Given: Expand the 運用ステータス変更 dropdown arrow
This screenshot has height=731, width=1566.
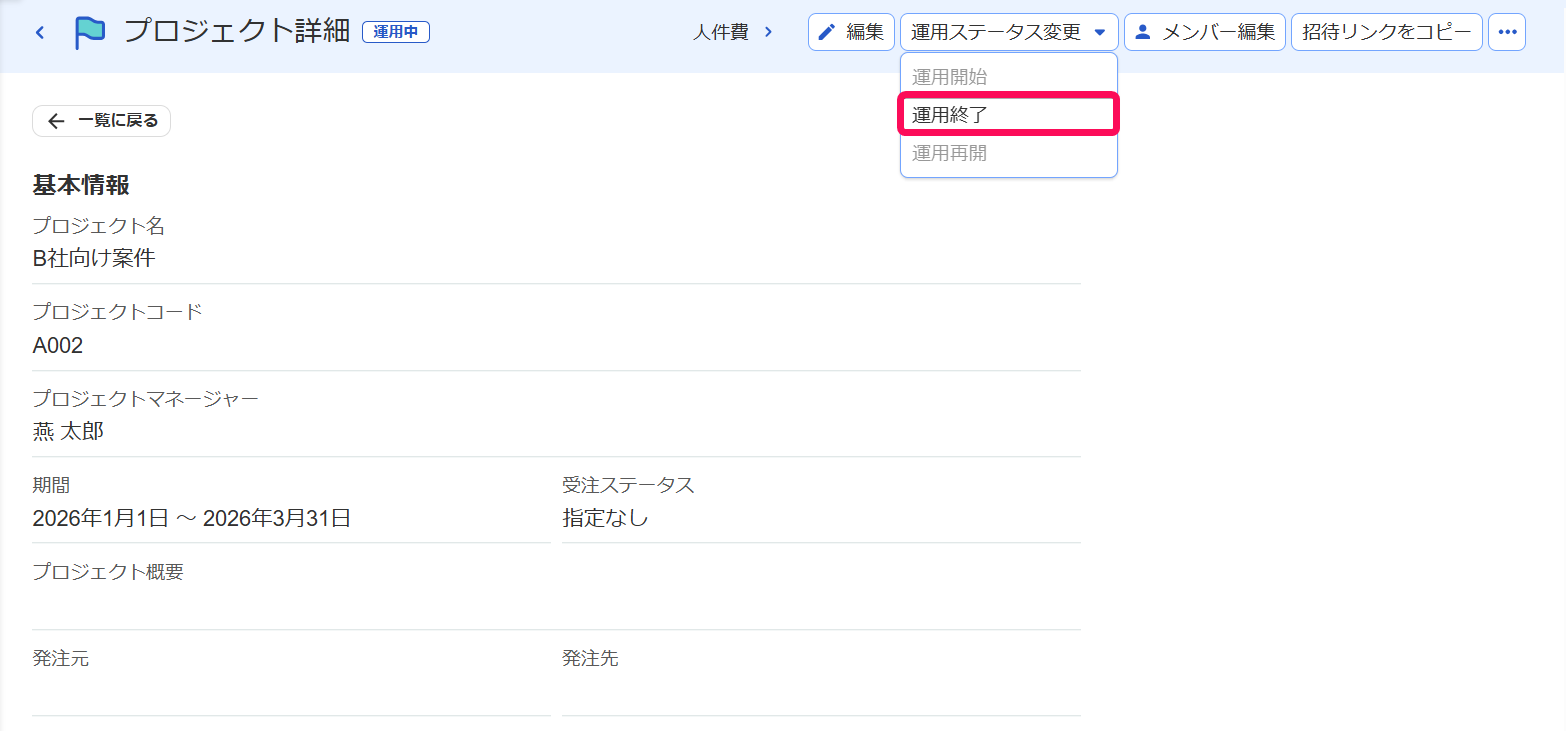Looking at the screenshot, I should (1100, 32).
